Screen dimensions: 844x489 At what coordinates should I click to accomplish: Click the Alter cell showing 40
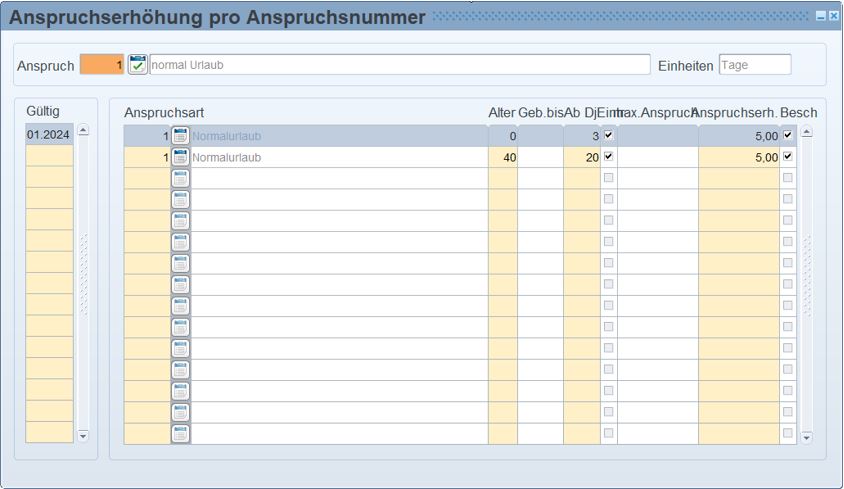click(x=503, y=157)
